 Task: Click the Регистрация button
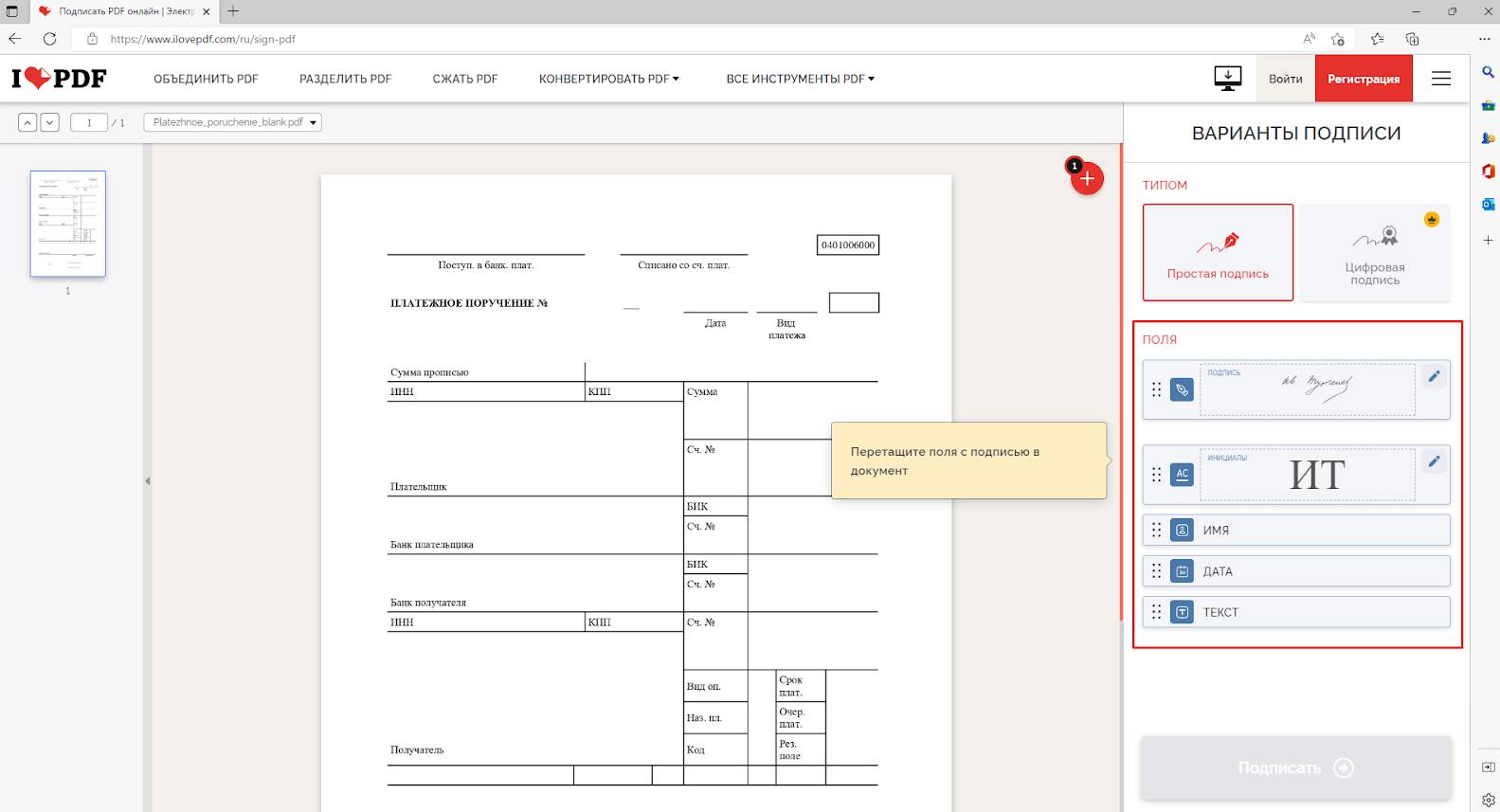pos(1364,79)
